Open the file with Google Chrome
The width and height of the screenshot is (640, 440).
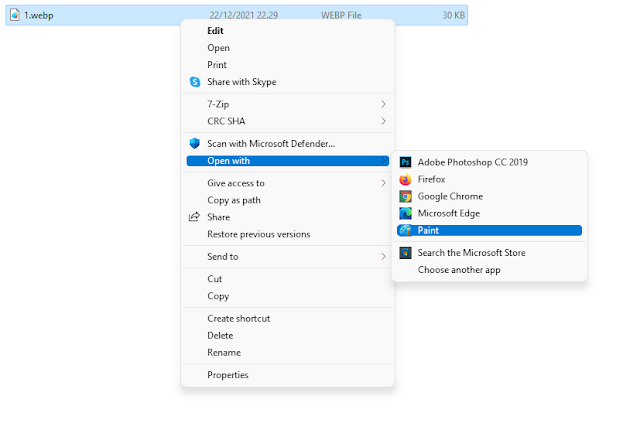tap(489, 196)
